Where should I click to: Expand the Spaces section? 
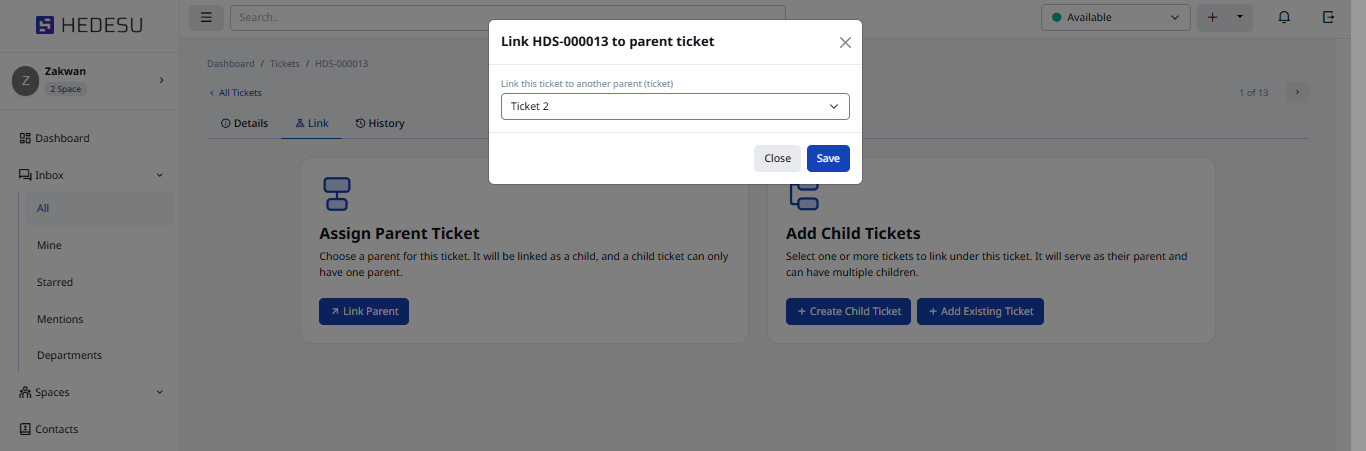159,392
